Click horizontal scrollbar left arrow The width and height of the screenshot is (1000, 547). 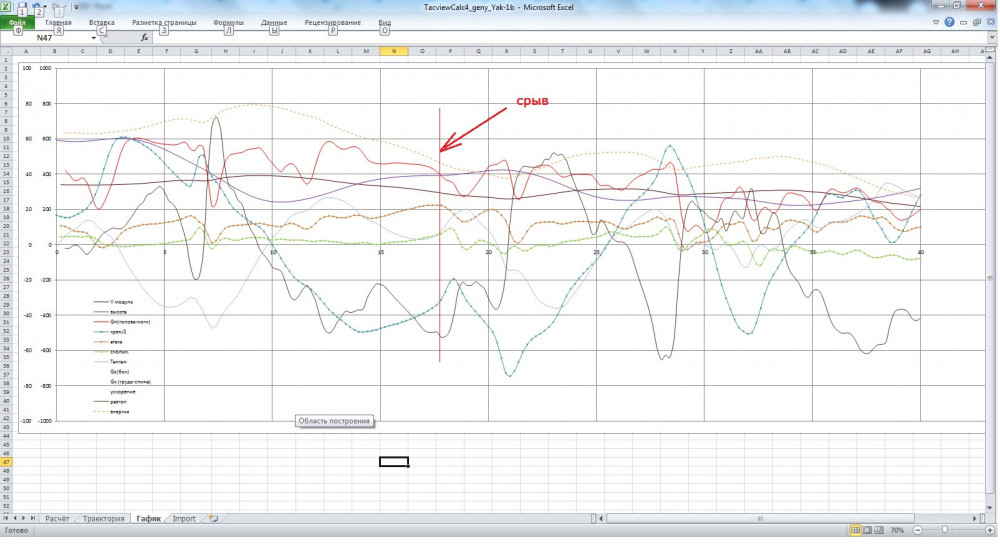(601, 519)
